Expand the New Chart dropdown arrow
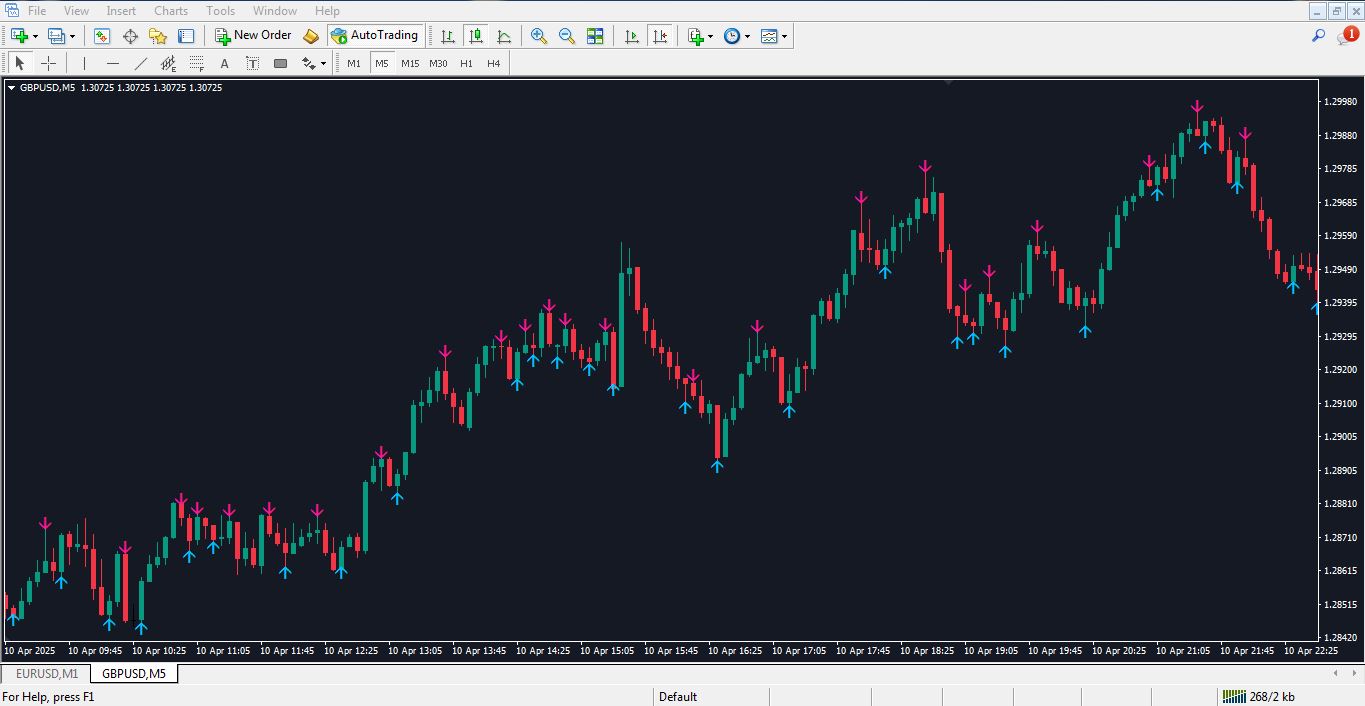1365x706 pixels. 36,36
